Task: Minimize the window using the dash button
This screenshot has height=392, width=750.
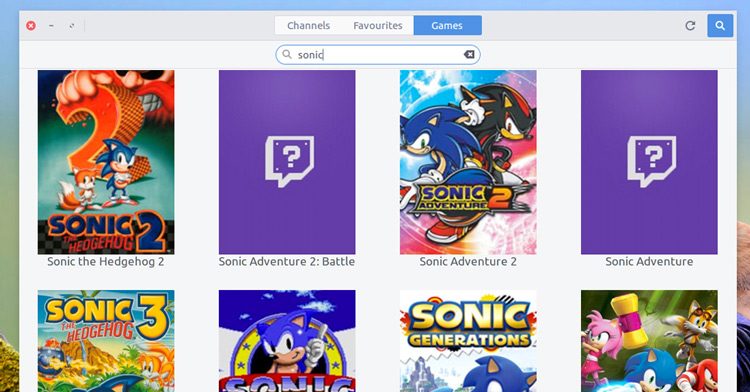Action: pos(51,26)
